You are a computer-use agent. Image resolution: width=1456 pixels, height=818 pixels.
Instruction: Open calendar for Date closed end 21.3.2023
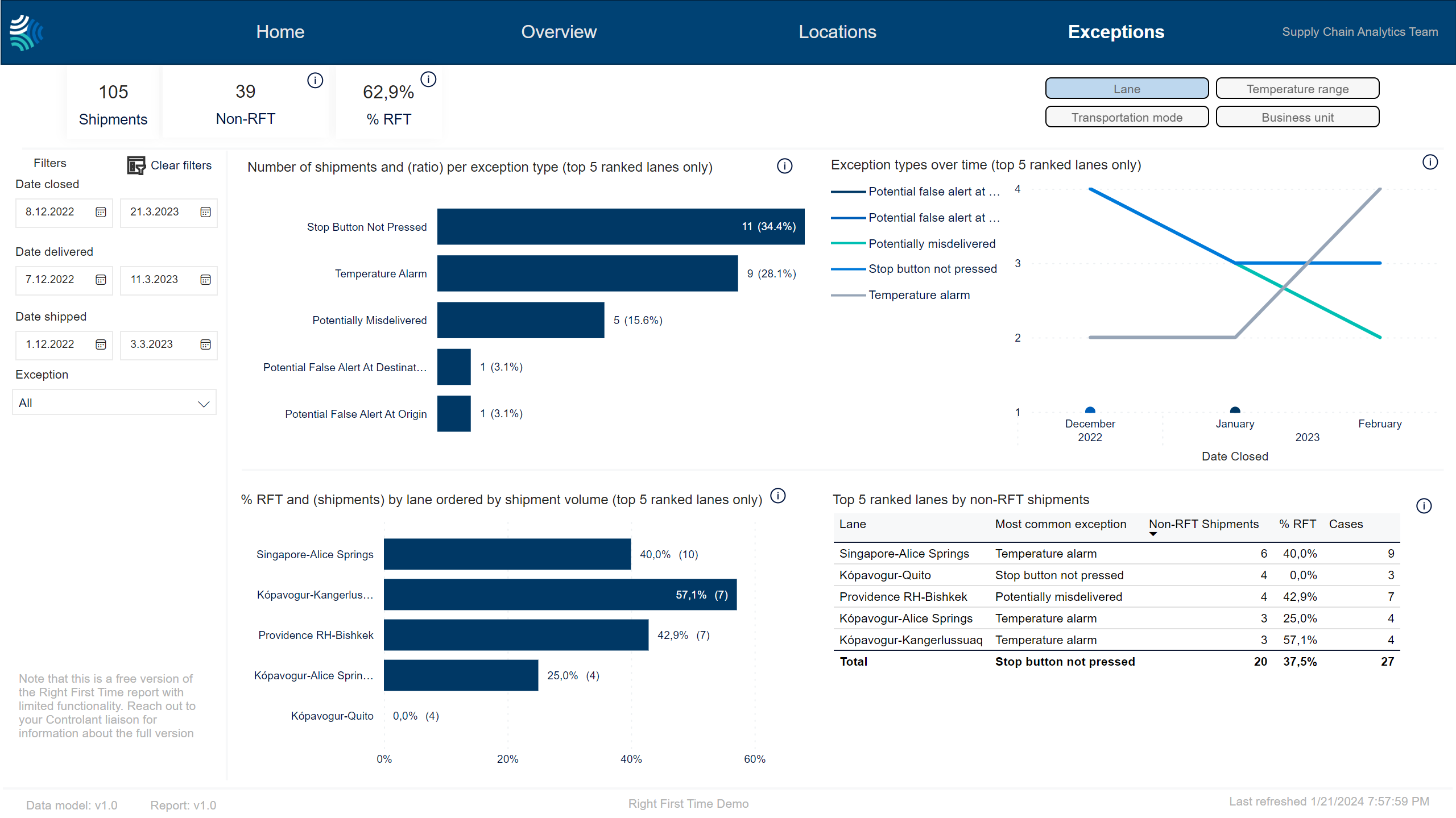point(205,212)
